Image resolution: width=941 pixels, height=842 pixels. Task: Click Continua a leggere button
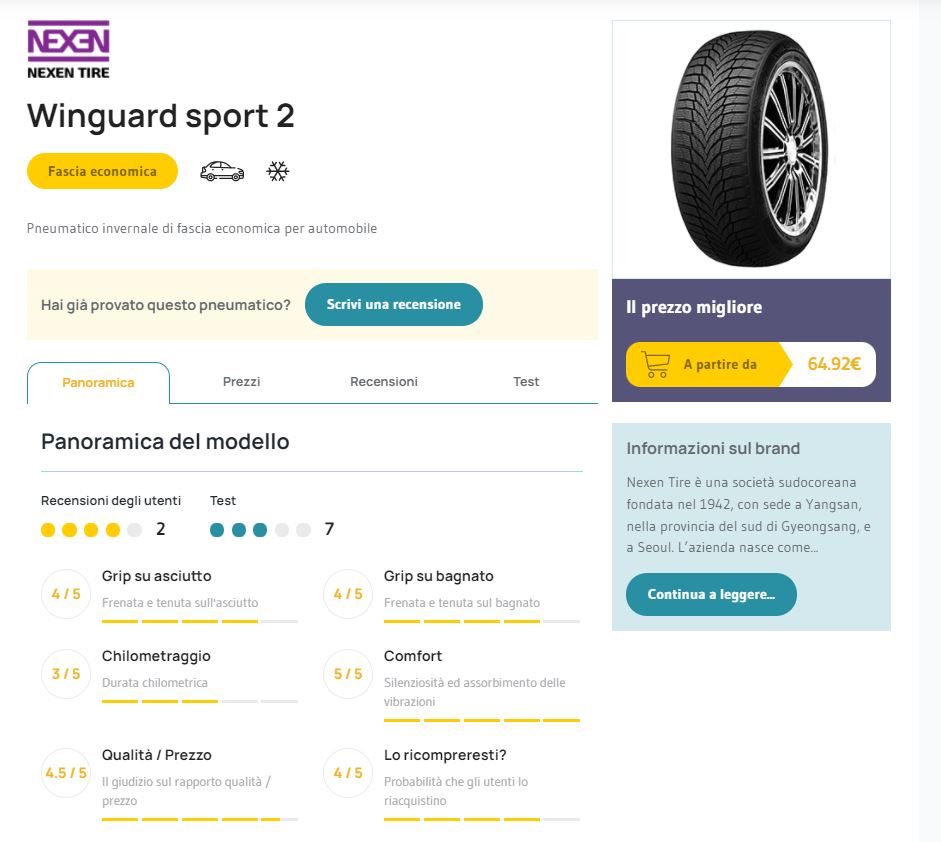pyautogui.click(x=711, y=594)
